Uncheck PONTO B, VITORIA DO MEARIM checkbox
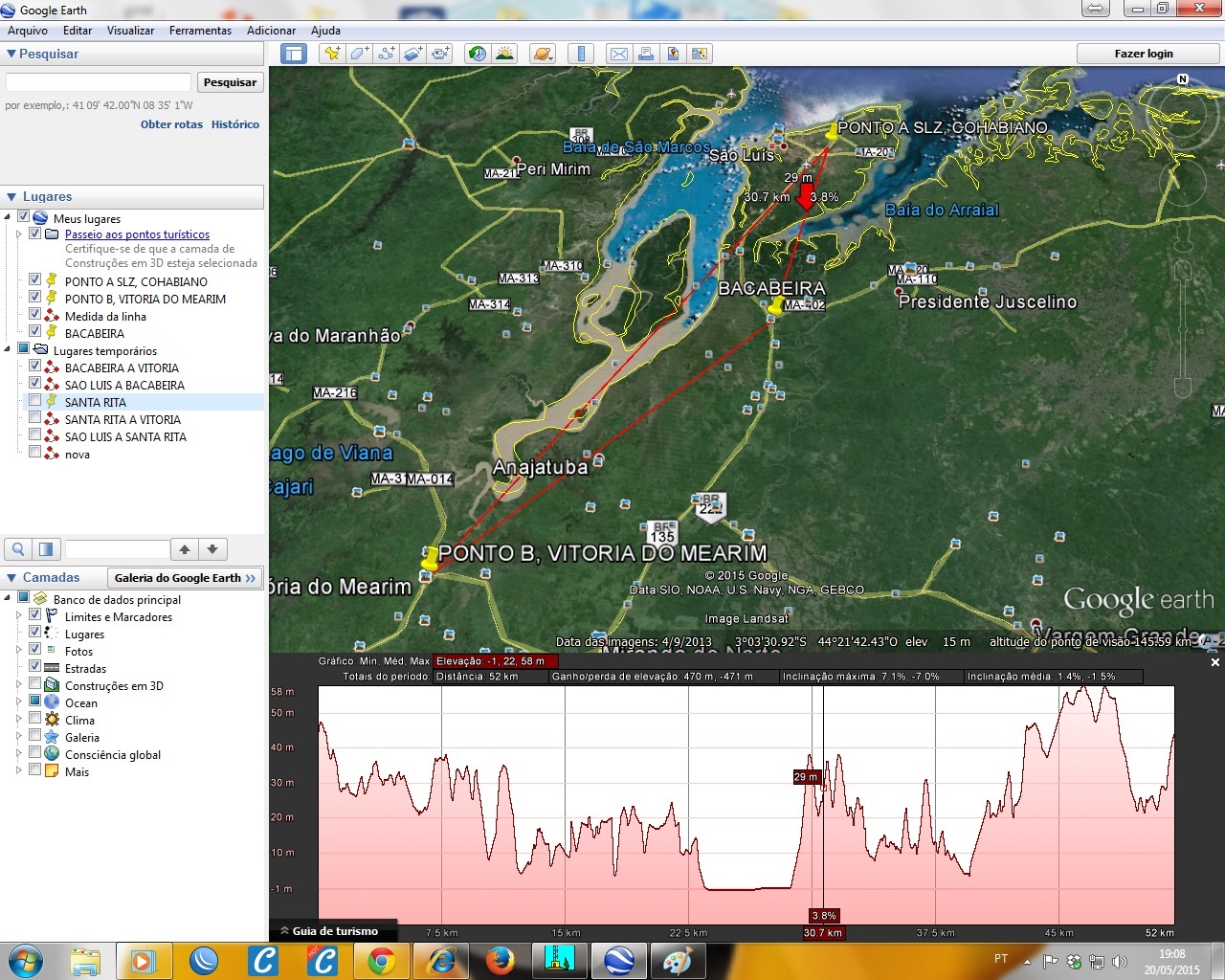This screenshot has height=980, width=1225. click(35, 298)
